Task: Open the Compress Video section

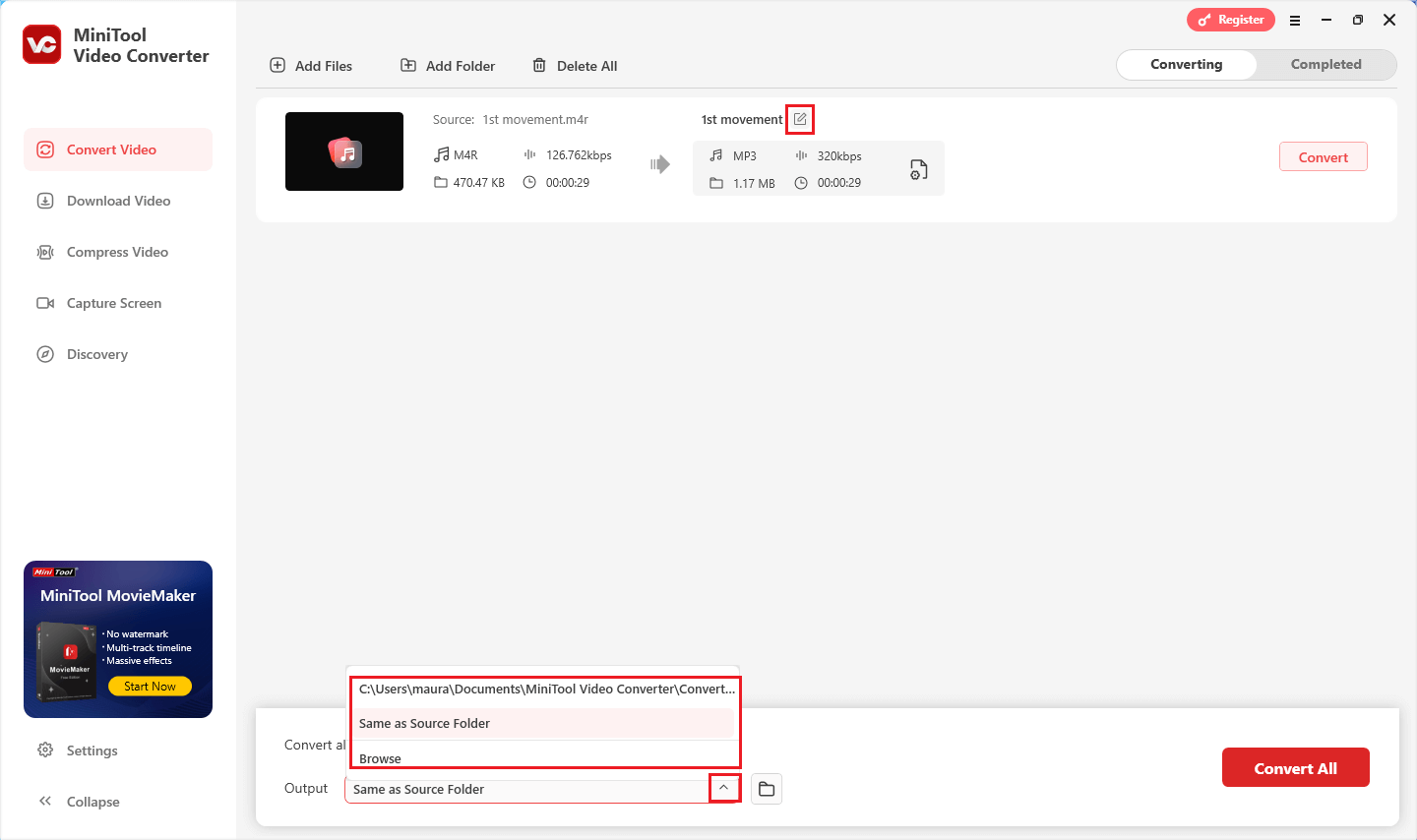Action: tap(118, 252)
